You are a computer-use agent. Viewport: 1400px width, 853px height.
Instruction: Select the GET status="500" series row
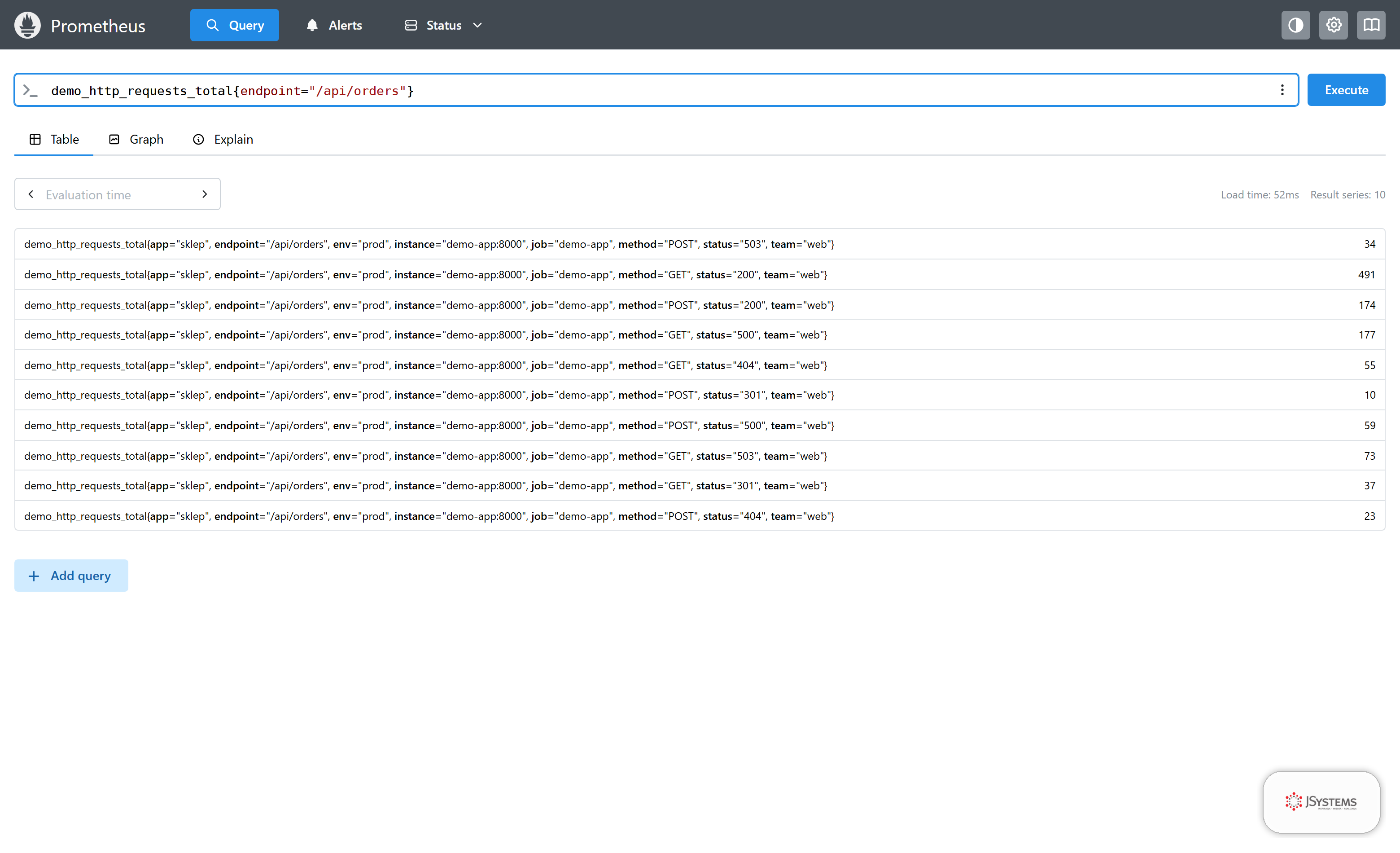pyautogui.click(x=700, y=335)
